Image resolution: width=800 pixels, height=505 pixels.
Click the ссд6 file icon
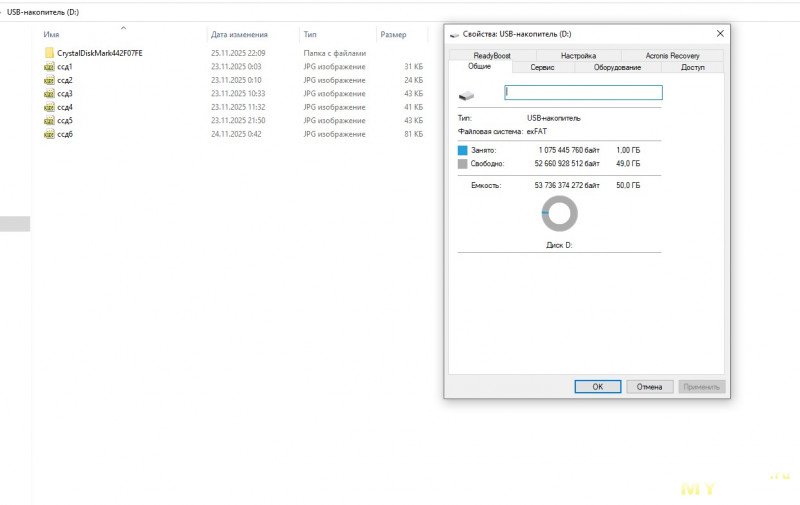[49, 134]
